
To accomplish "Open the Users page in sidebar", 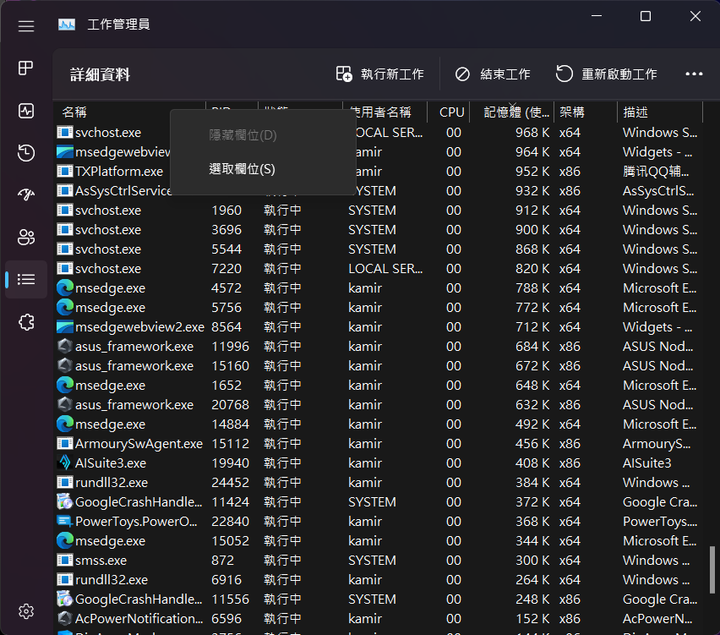I will point(26,237).
